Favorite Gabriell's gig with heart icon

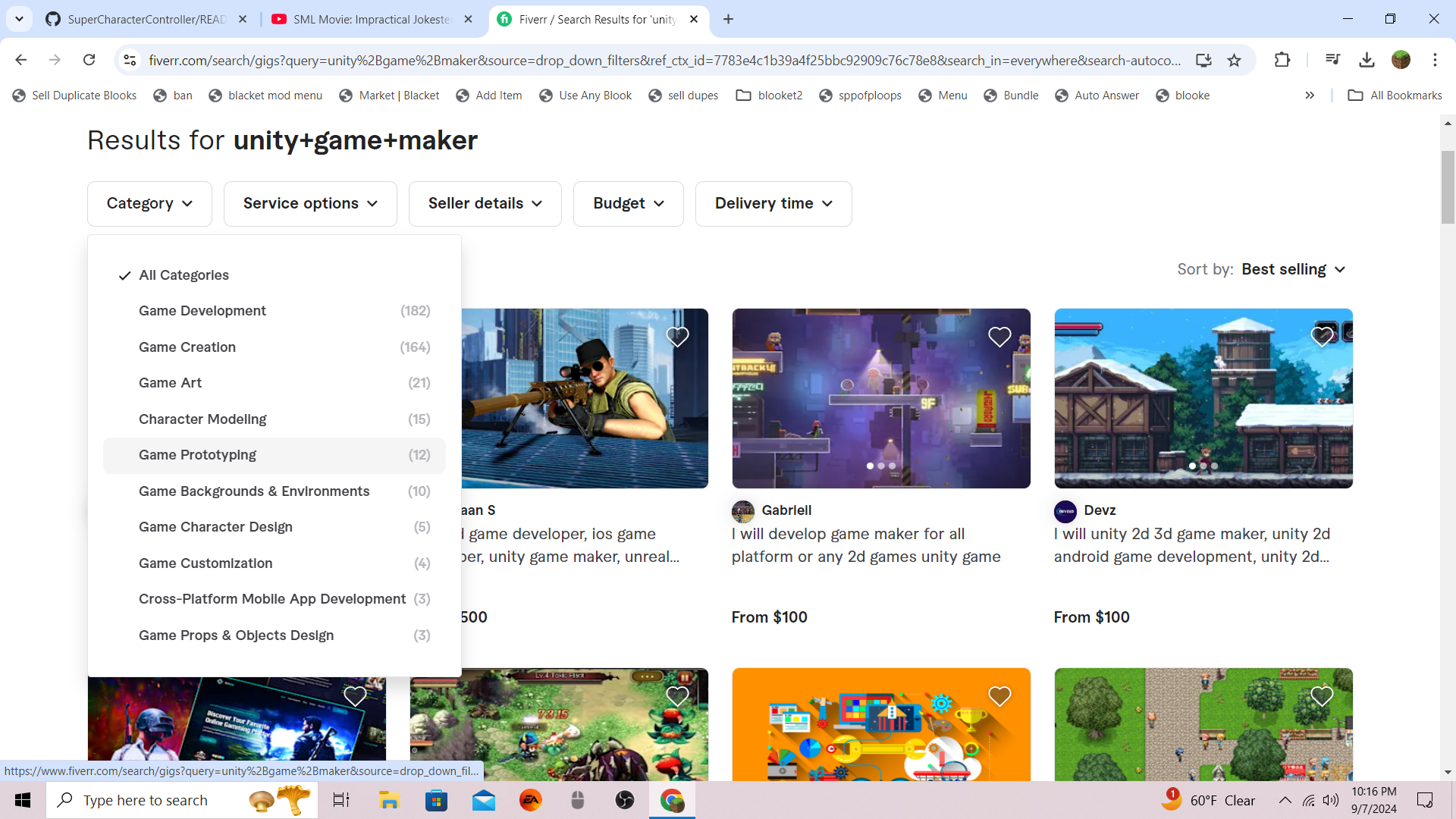click(x=999, y=337)
